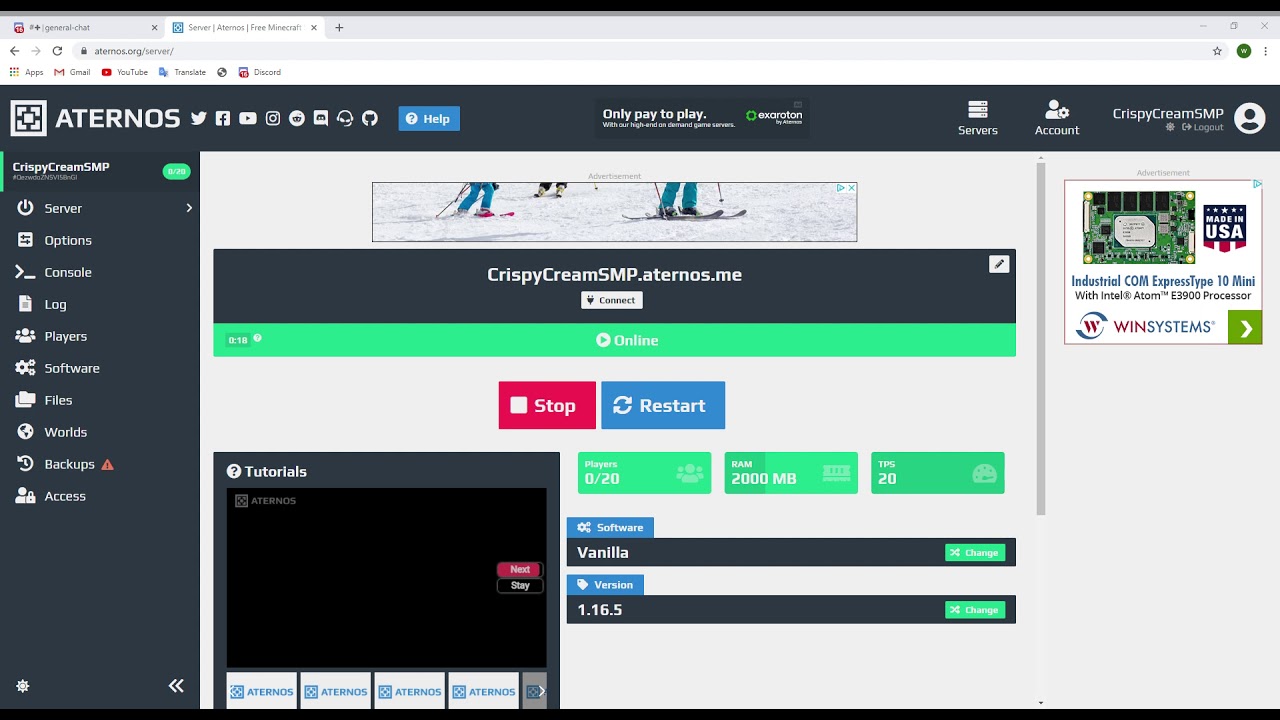
Task: Click Next in the tutorial video
Action: tap(520, 569)
